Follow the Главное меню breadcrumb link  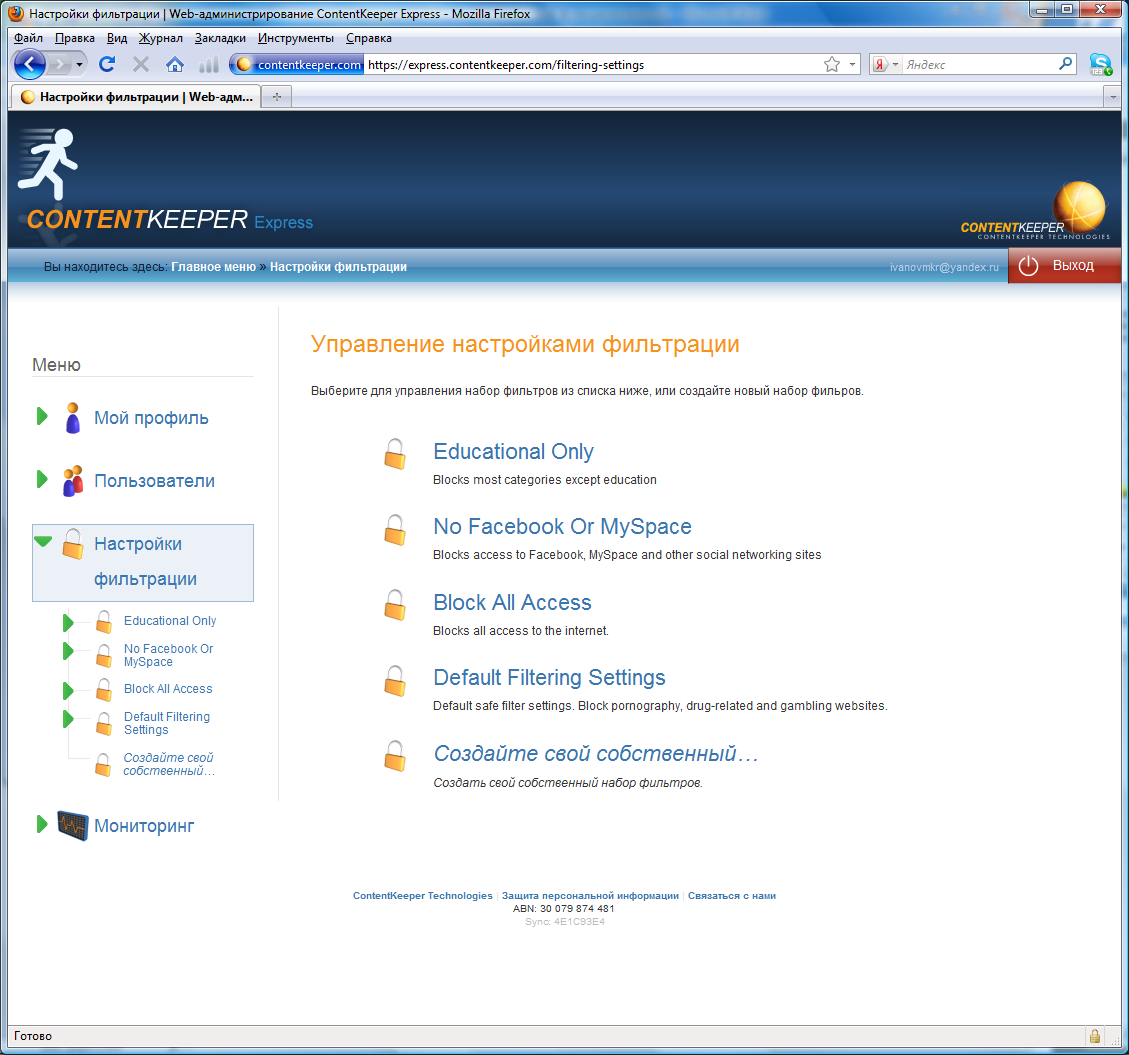(x=213, y=266)
